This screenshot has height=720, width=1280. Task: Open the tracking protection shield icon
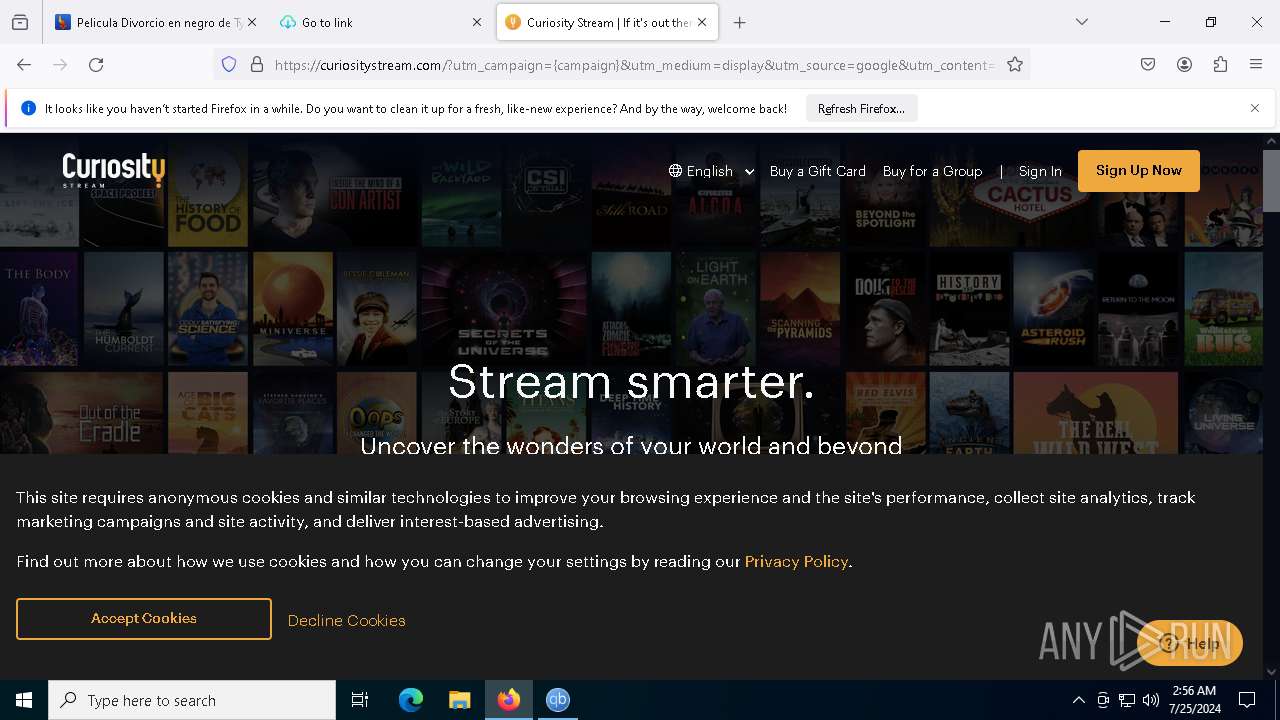(x=229, y=65)
